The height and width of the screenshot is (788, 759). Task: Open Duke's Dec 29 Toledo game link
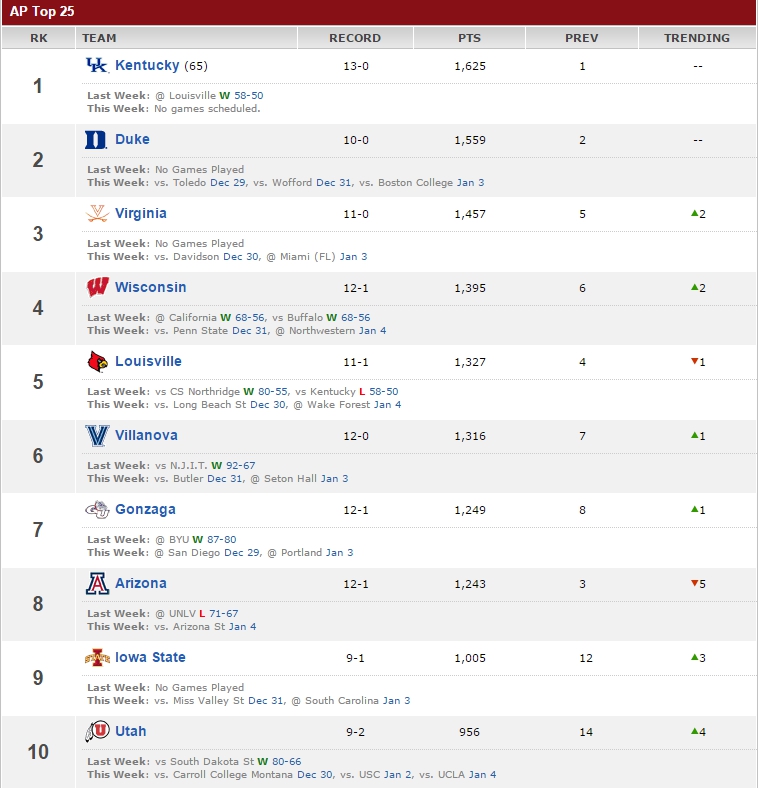[228, 182]
